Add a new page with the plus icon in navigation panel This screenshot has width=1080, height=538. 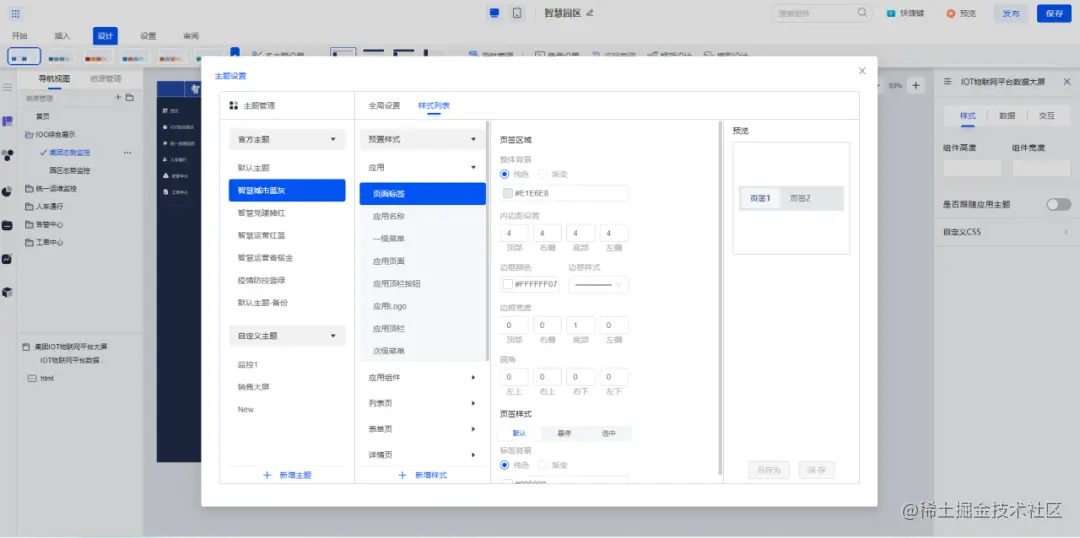click(x=118, y=98)
